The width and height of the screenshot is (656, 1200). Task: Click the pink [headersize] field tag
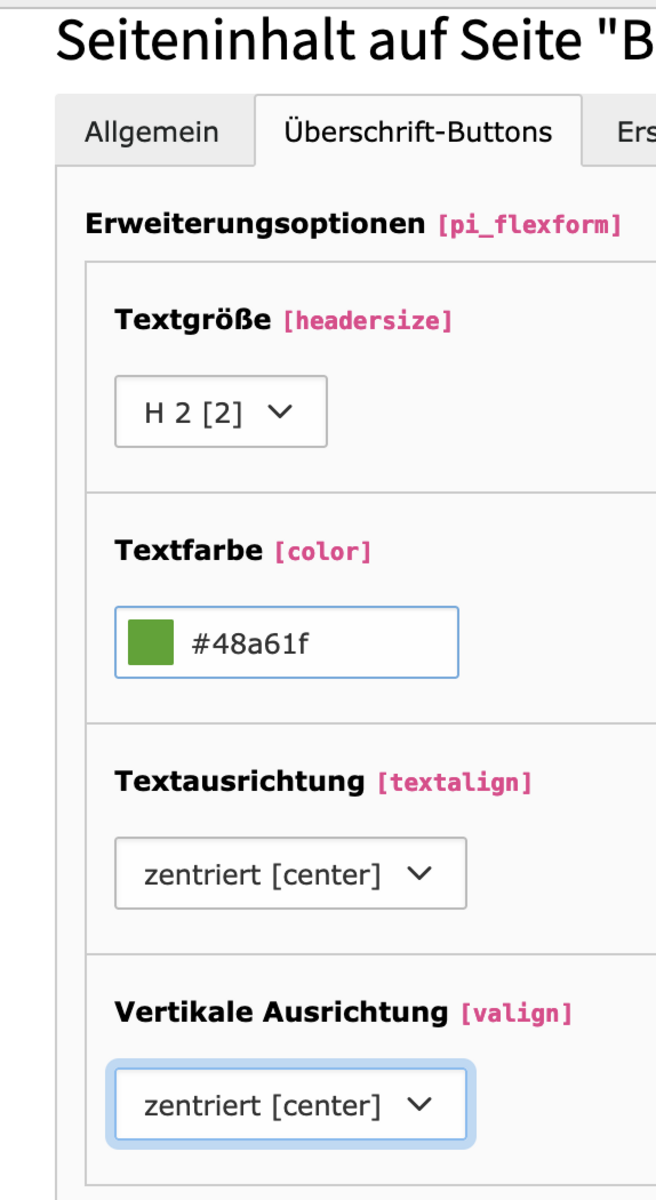369,321
